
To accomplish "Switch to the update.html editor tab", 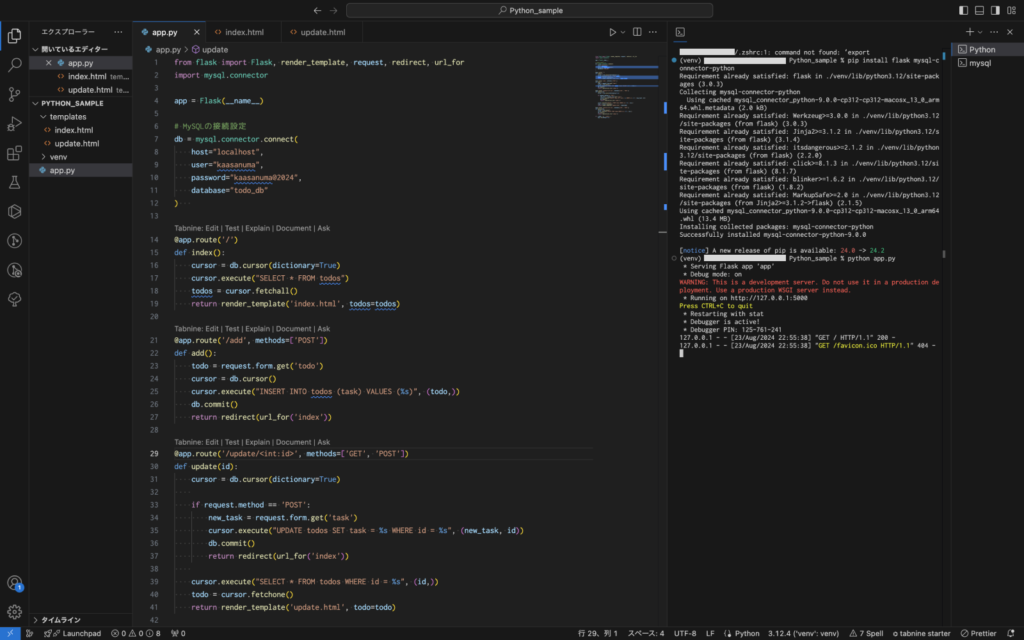I will pyautogui.click(x=322, y=32).
